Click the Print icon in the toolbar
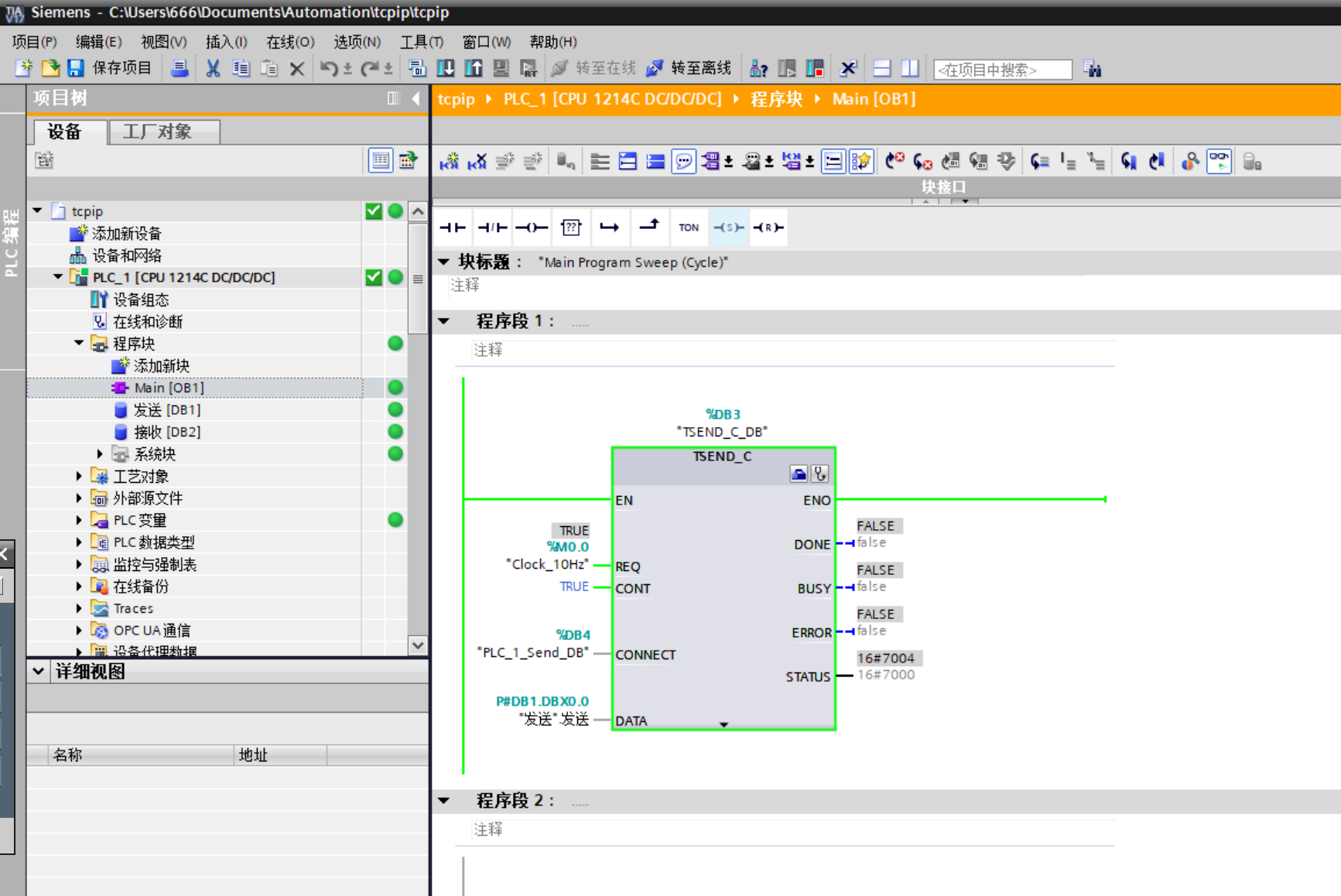The width and height of the screenshot is (1341, 896). pos(180,68)
